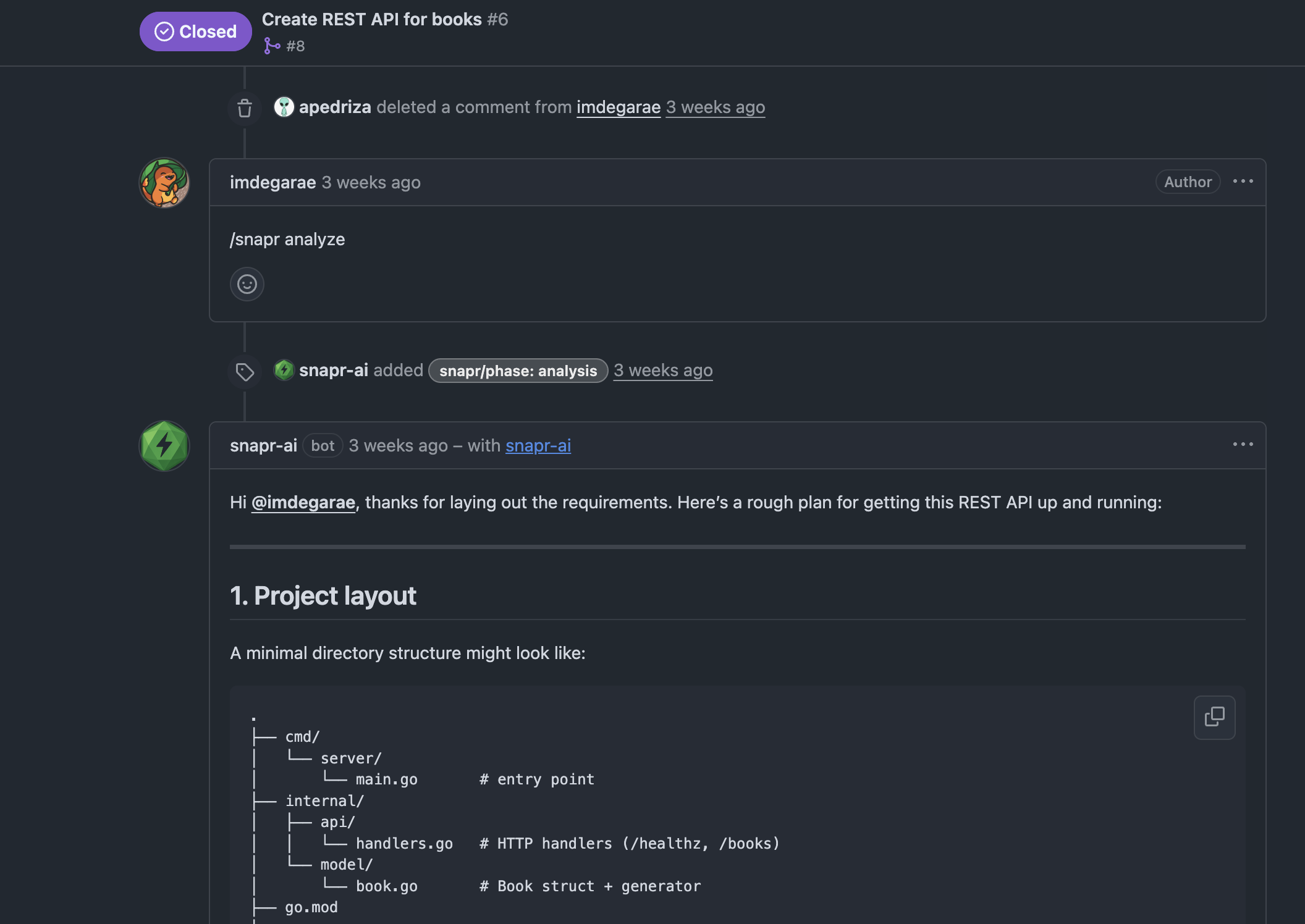Click imdegarae's large profile avatar
This screenshot has width=1305, height=924.
click(164, 183)
